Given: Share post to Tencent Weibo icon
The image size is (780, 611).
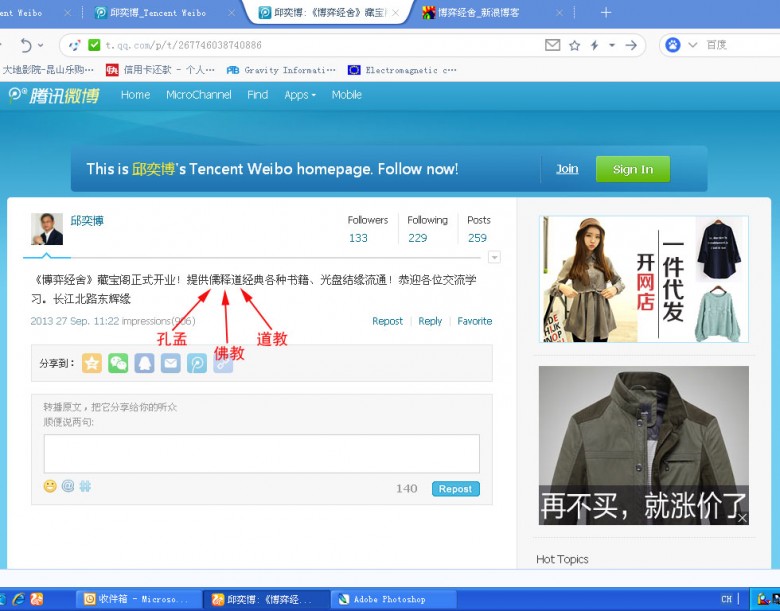Looking at the screenshot, I should [x=197, y=363].
